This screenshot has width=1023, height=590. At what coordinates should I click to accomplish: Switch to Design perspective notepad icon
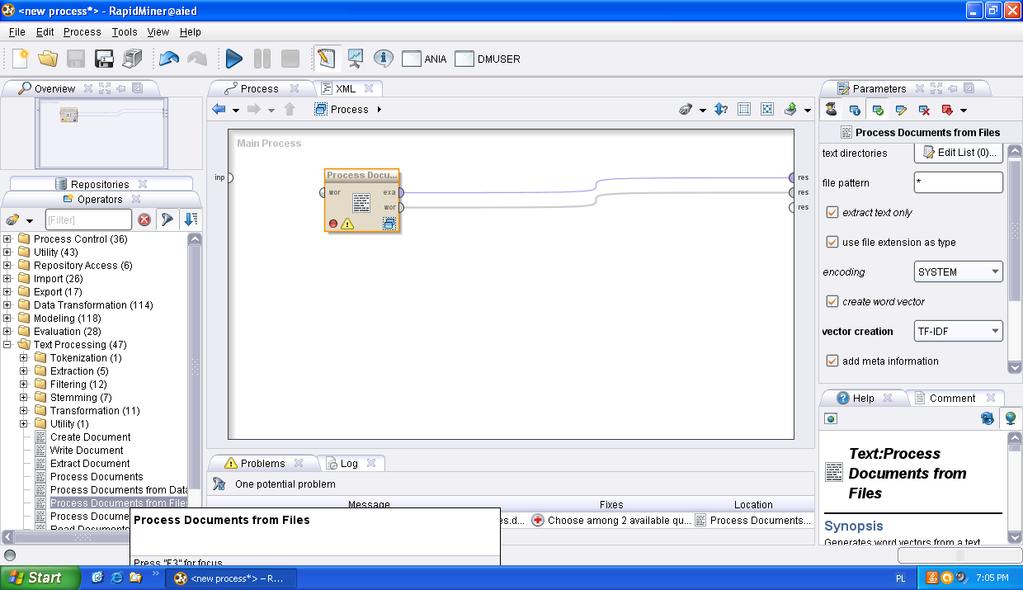click(x=326, y=59)
